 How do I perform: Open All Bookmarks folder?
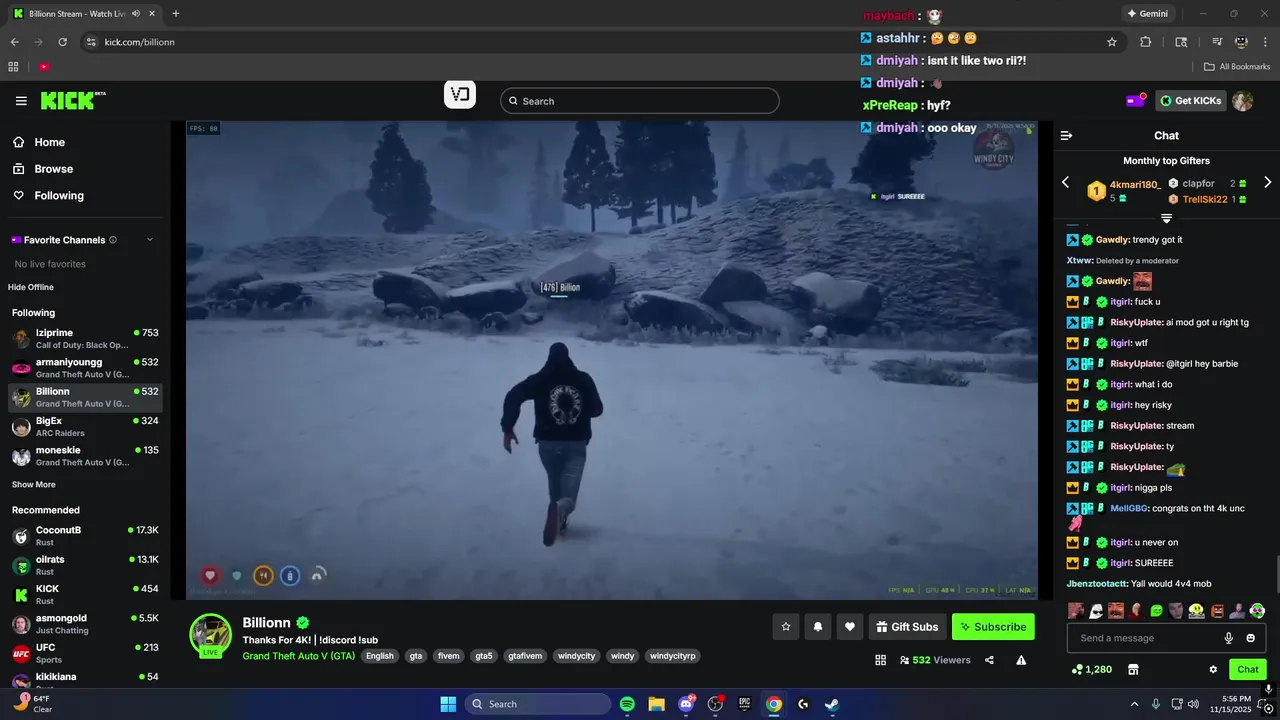[1237, 67]
